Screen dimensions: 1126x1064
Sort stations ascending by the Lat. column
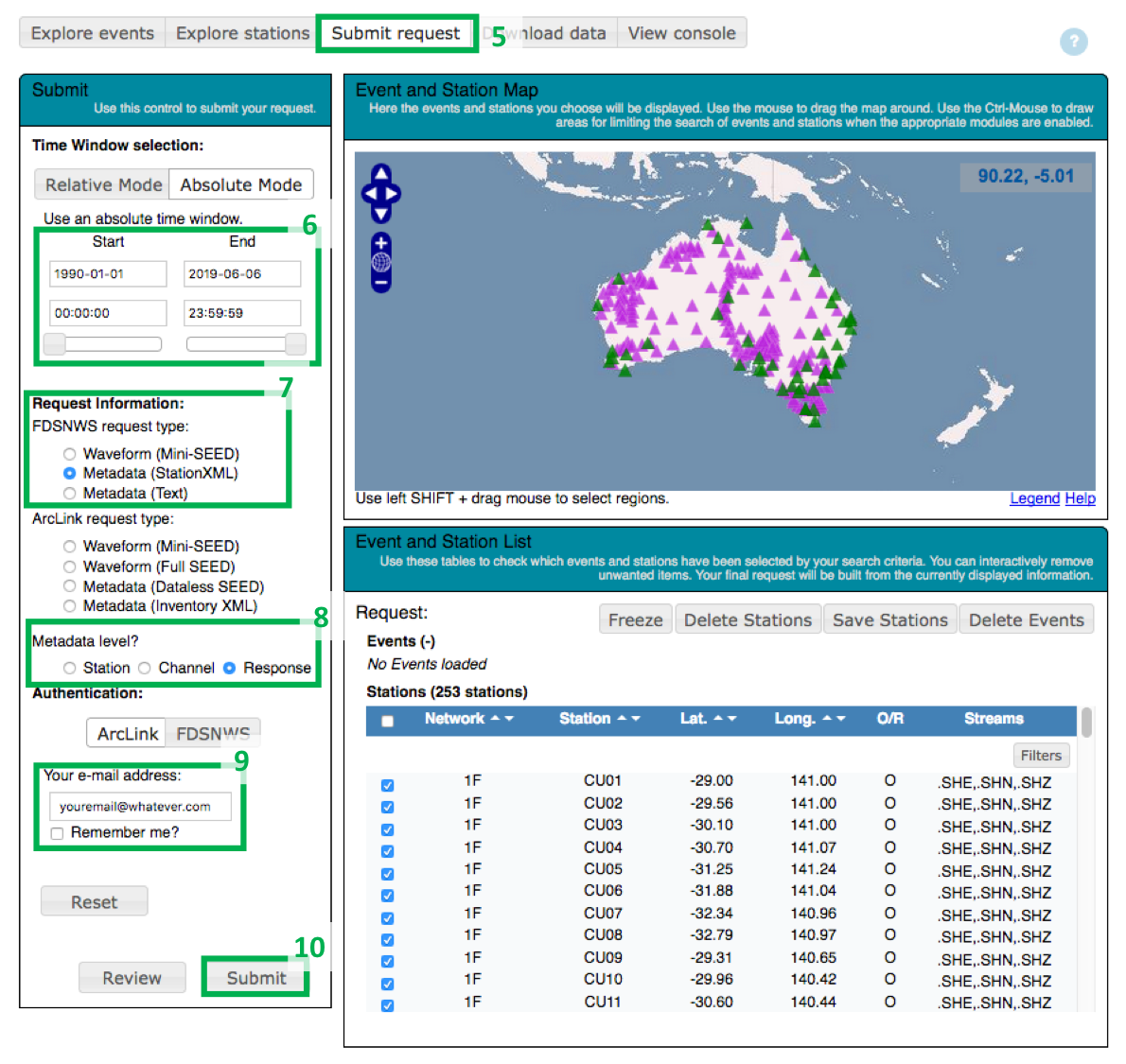tap(717, 719)
